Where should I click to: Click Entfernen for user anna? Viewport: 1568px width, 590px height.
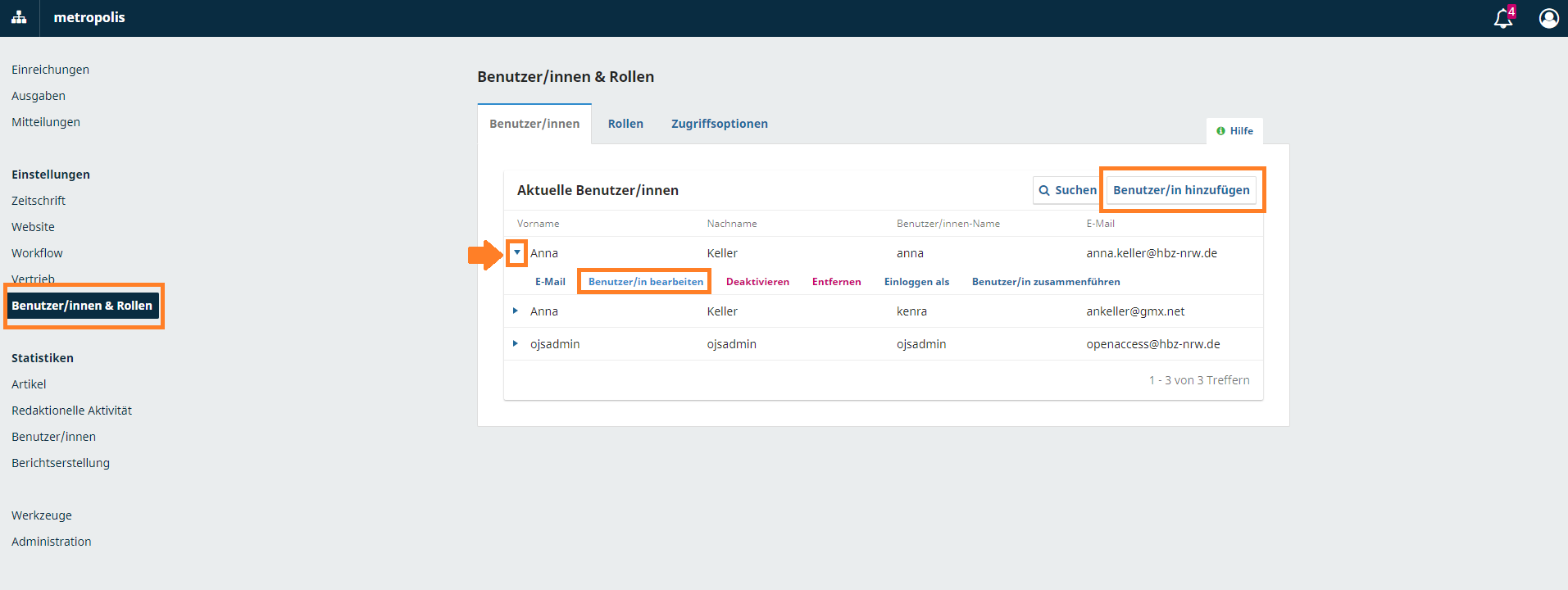coord(836,282)
